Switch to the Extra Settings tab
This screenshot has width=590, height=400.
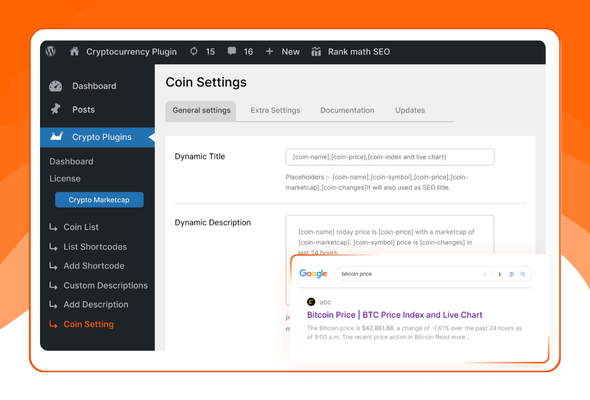(x=275, y=110)
